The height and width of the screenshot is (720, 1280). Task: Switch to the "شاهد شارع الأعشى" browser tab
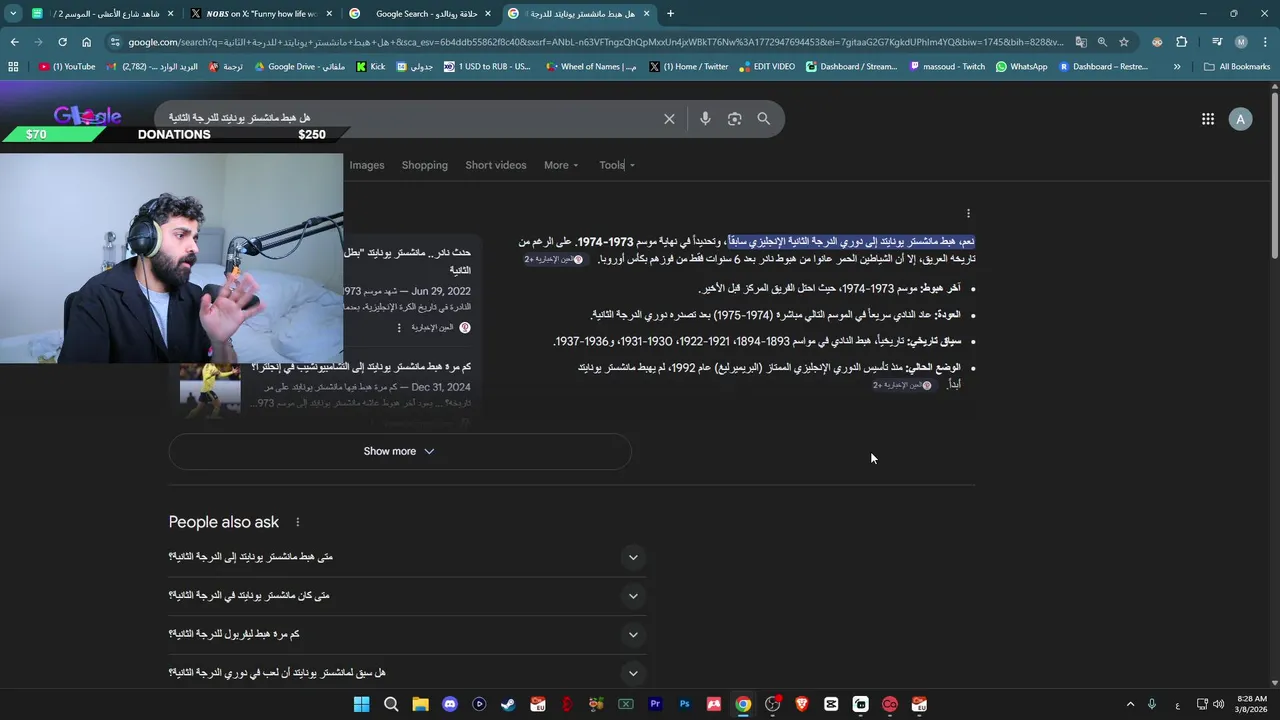(102, 14)
